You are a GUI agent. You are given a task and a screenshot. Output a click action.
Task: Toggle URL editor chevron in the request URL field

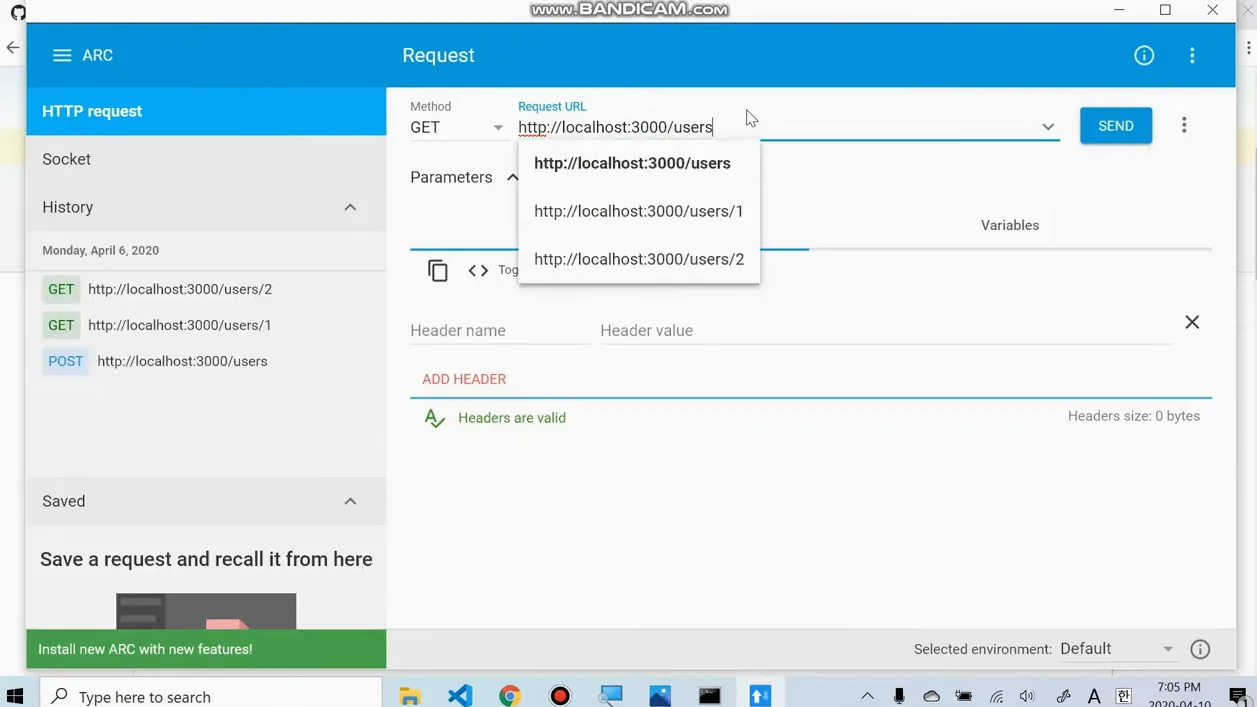[x=1048, y=127]
